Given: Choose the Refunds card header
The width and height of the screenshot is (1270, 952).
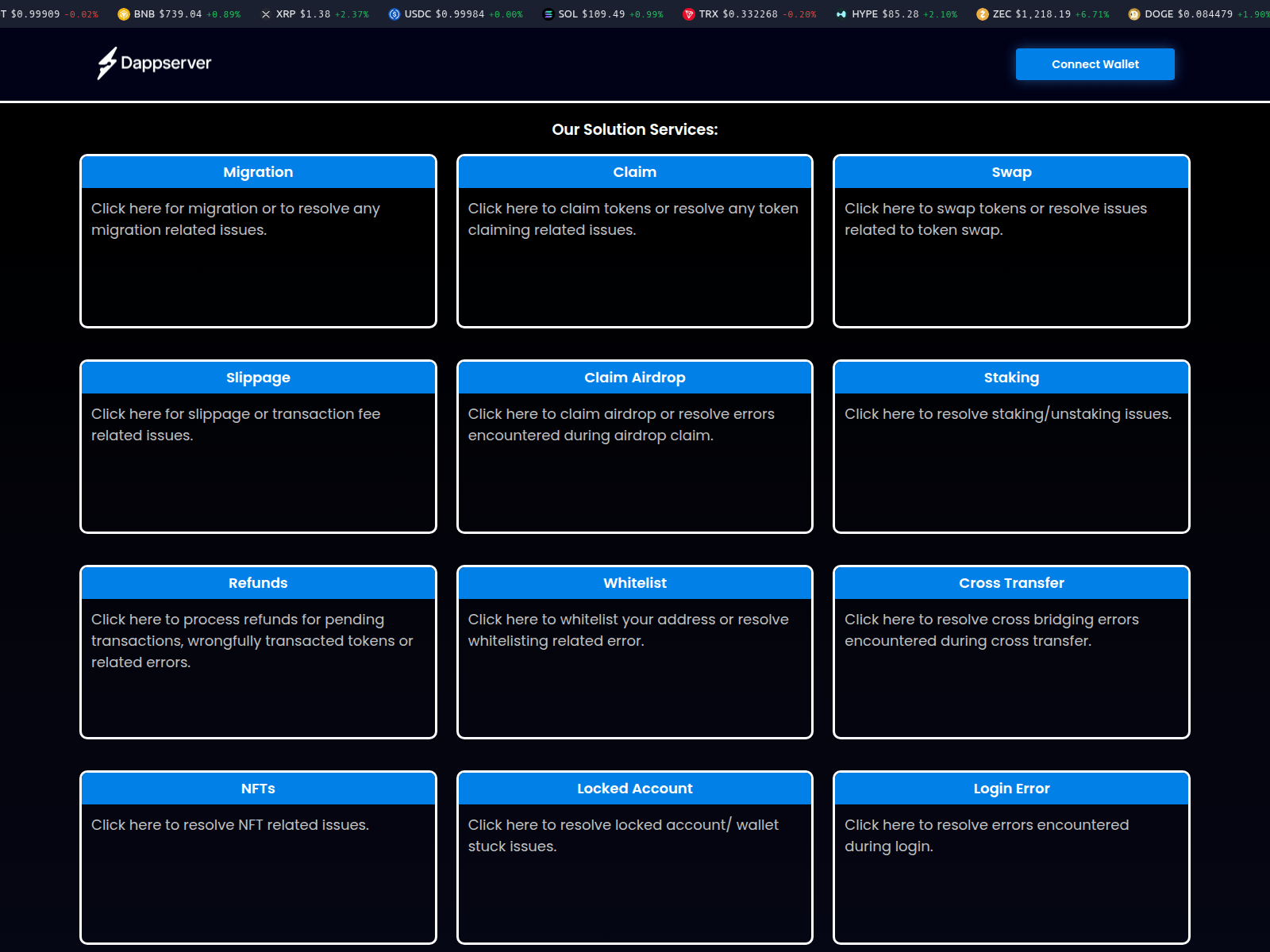Looking at the screenshot, I should 258,583.
